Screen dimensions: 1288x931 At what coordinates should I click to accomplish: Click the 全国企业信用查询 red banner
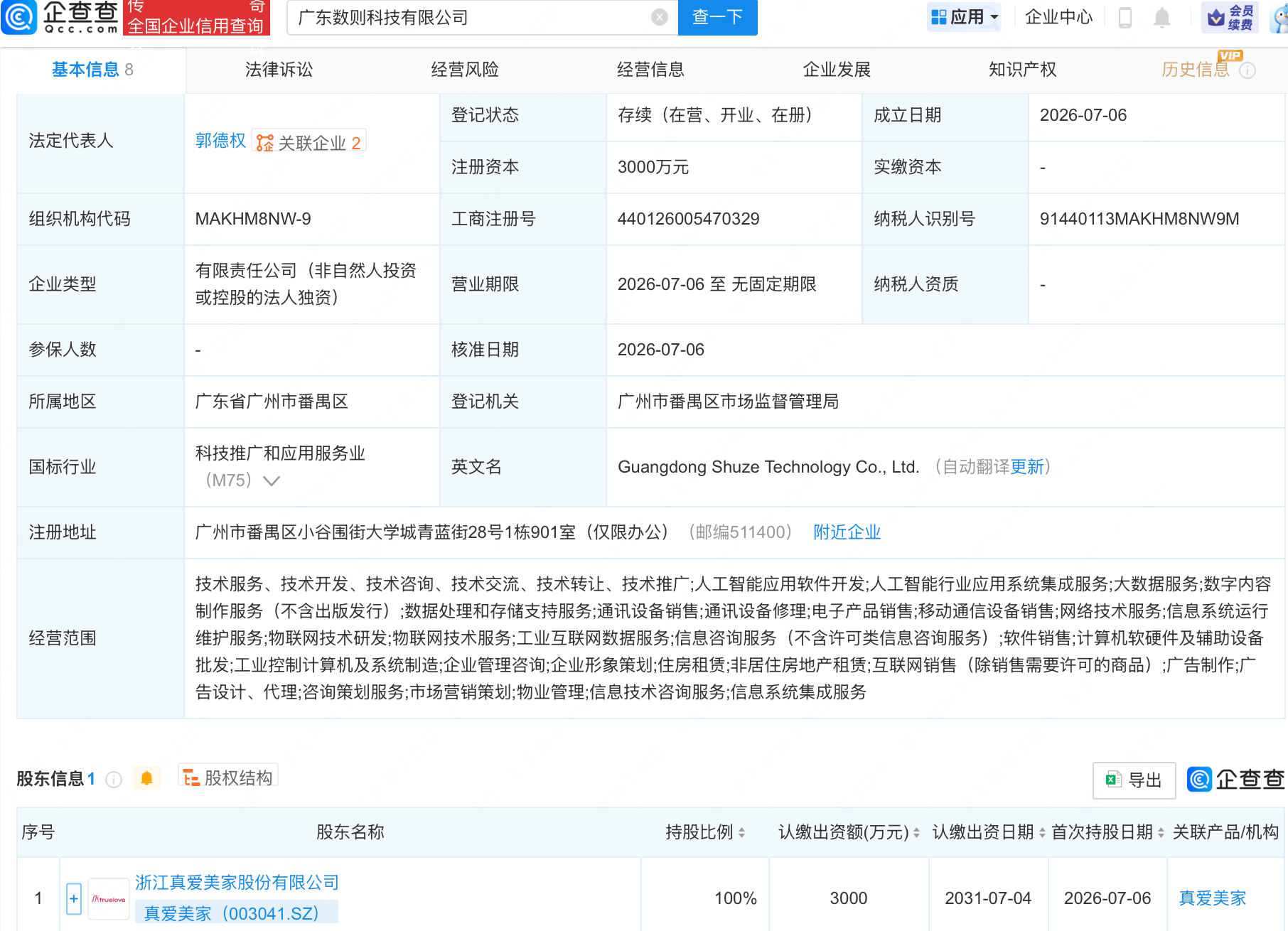click(x=196, y=17)
